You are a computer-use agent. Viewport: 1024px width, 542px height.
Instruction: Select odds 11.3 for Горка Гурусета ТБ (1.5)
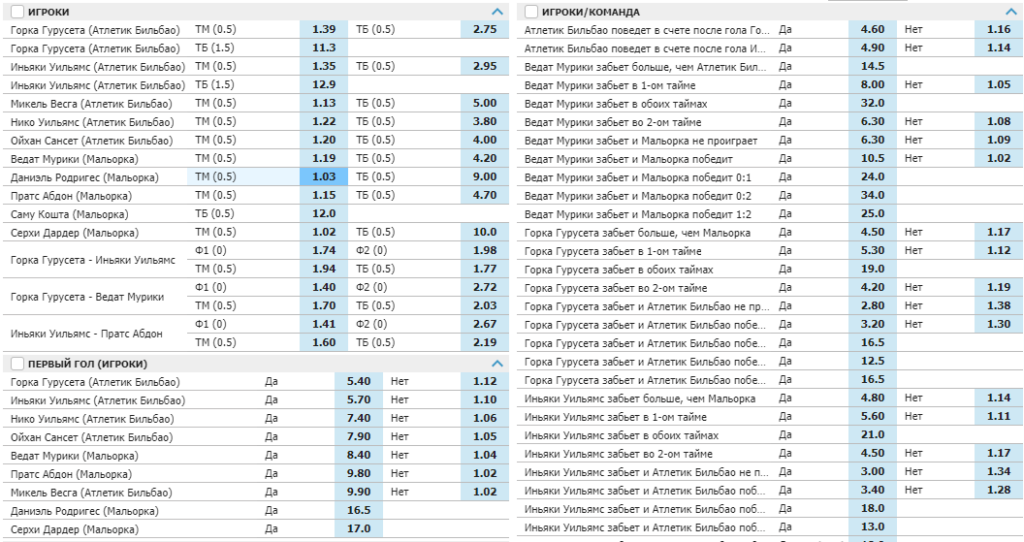(324, 48)
